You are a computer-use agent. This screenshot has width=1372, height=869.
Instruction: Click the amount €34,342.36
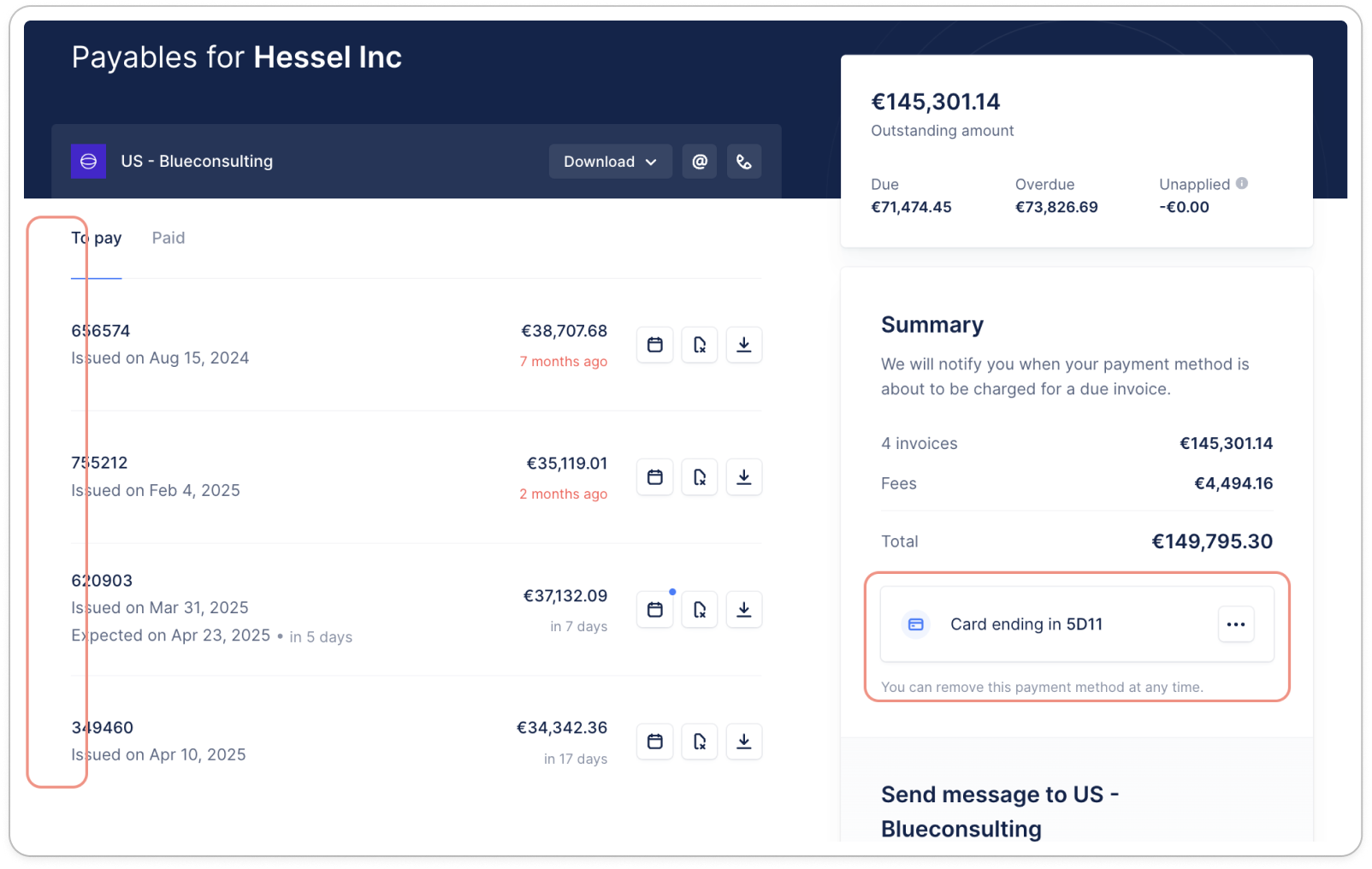click(562, 728)
